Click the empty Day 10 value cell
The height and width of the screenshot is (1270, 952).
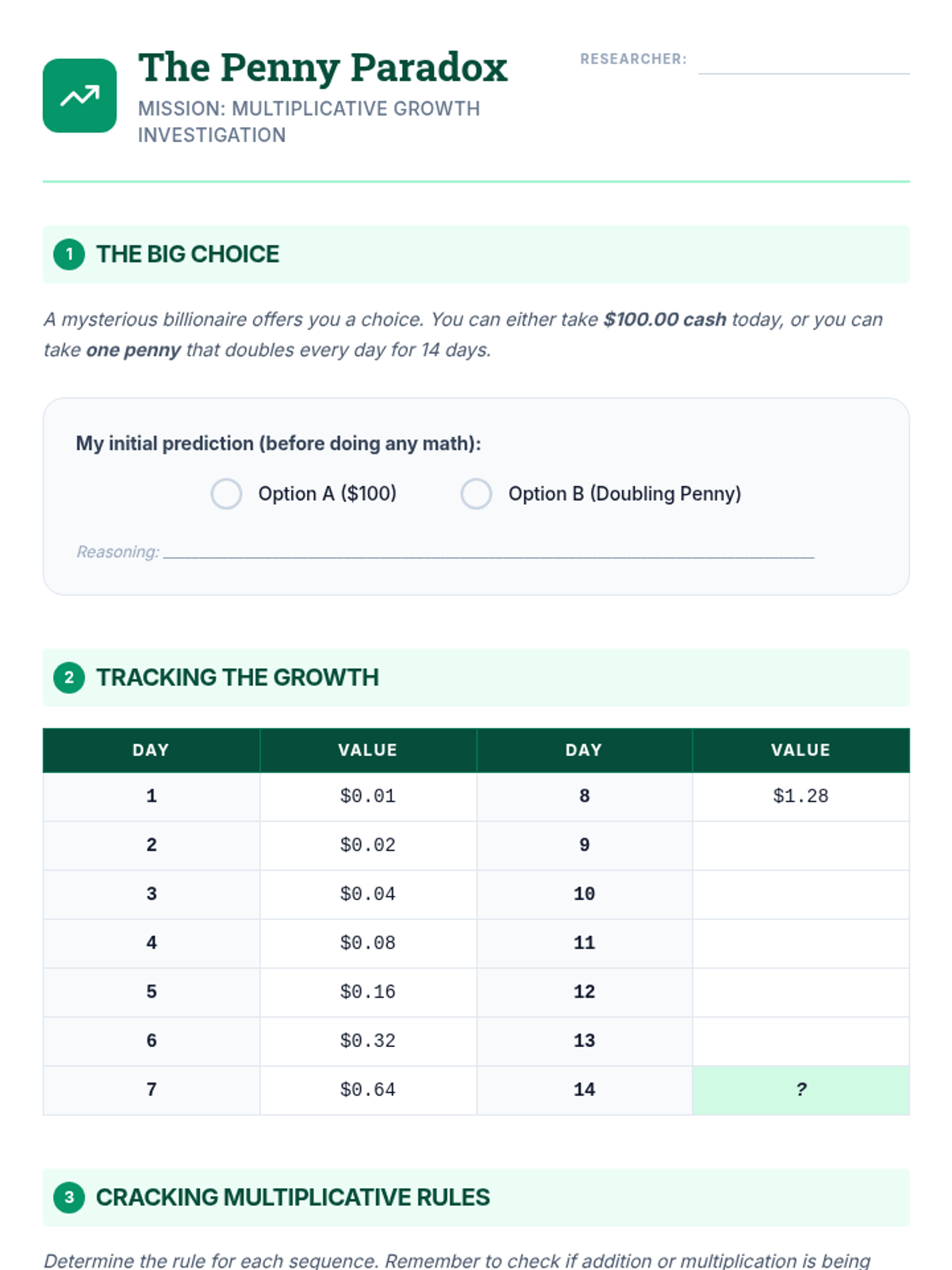(800, 894)
